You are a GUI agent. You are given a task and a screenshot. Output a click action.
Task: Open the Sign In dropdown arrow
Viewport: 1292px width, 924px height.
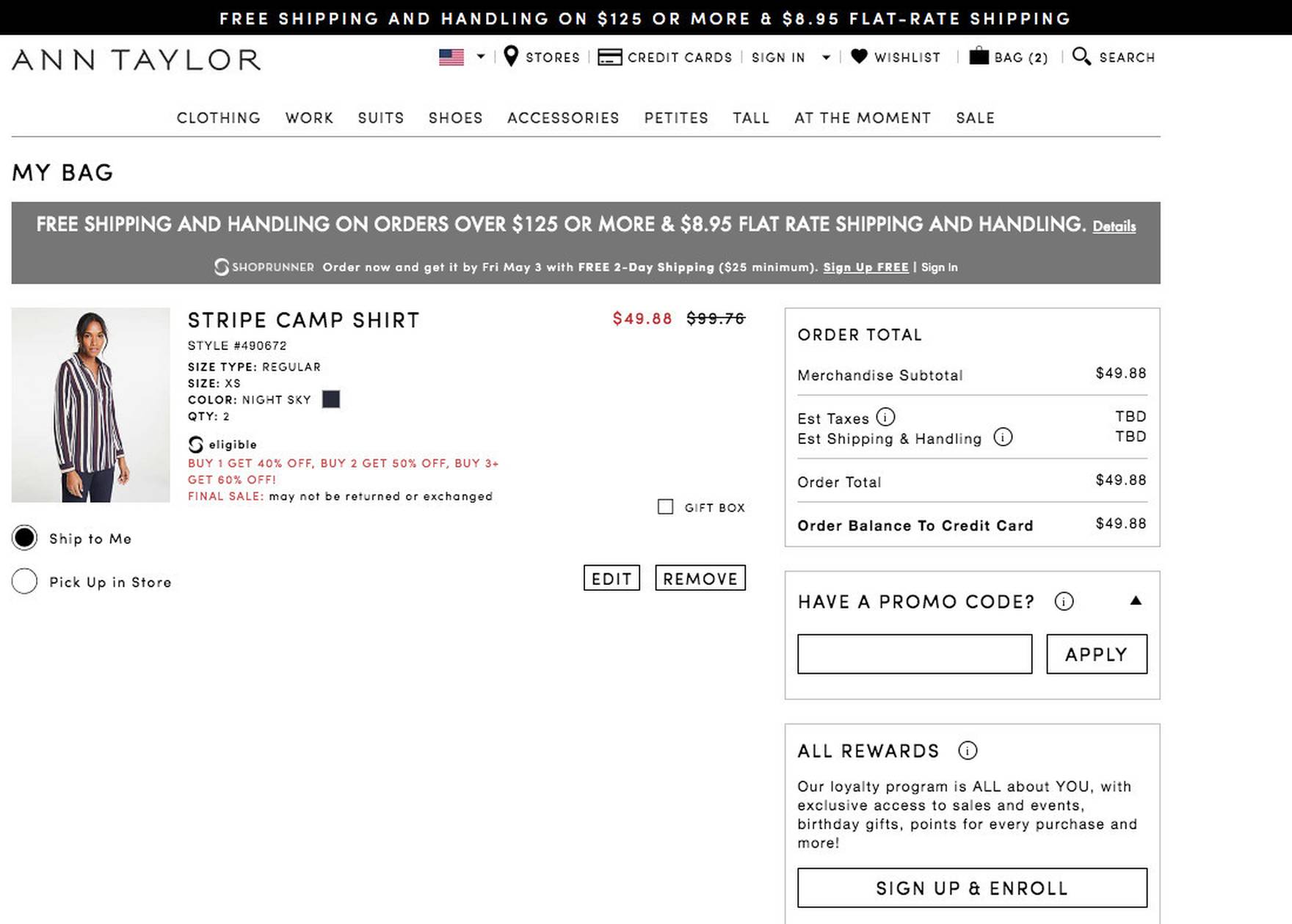coord(827,58)
